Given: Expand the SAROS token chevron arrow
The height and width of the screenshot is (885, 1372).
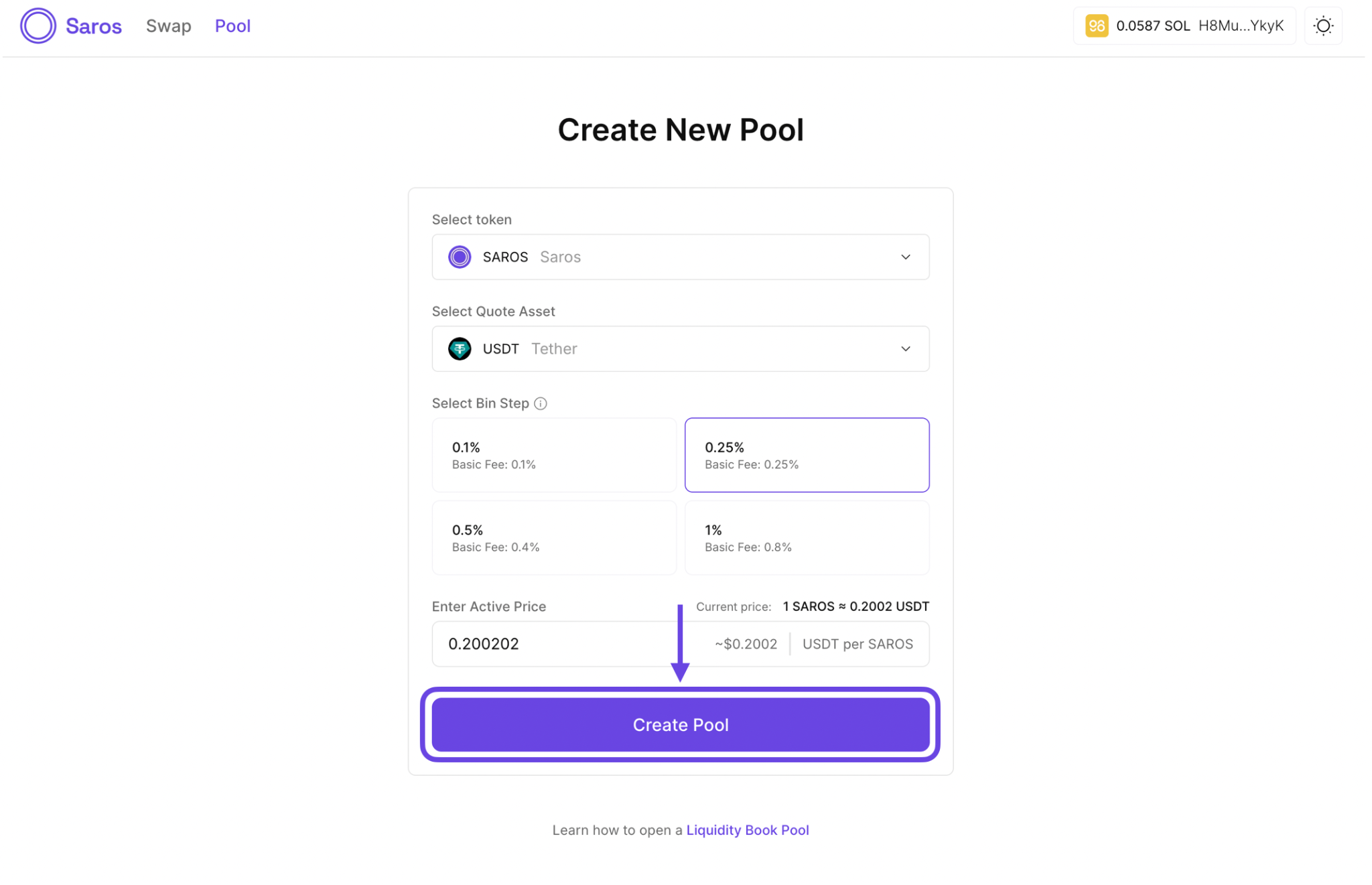Looking at the screenshot, I should coord(905,257).
